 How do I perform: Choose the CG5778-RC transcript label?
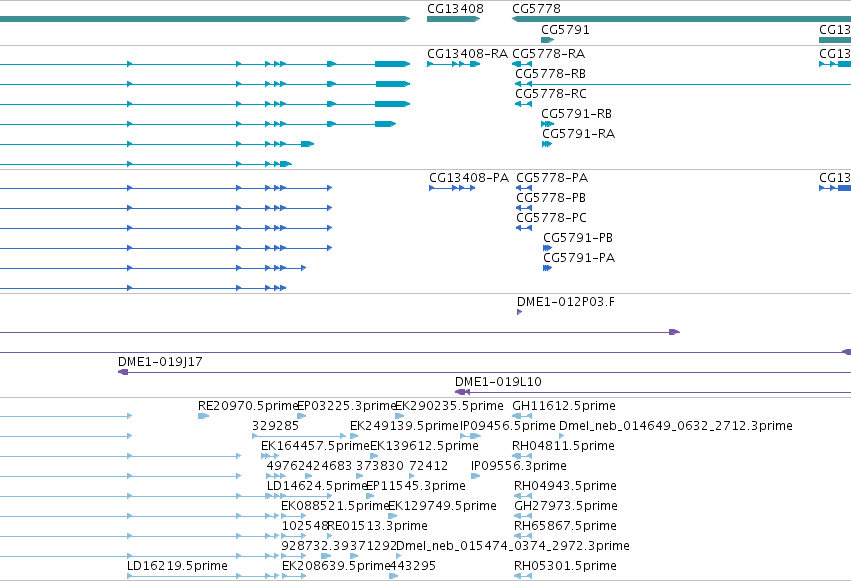pyautogui.click(x=551, y=94)
